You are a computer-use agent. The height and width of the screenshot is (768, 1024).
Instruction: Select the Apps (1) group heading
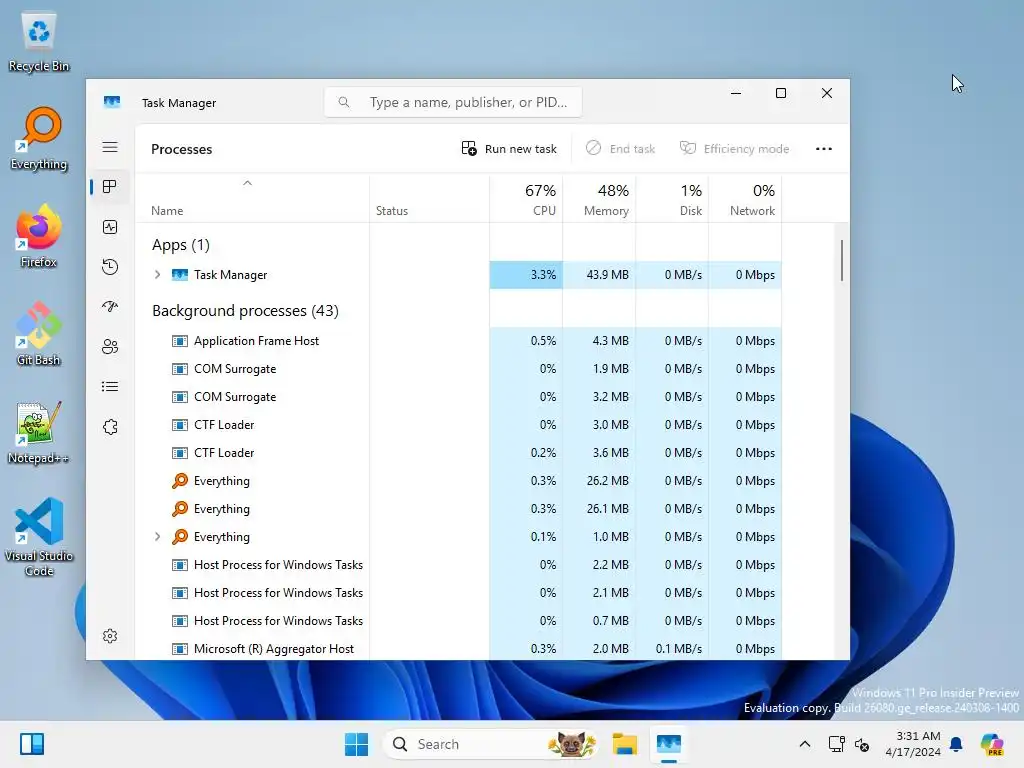181,245
